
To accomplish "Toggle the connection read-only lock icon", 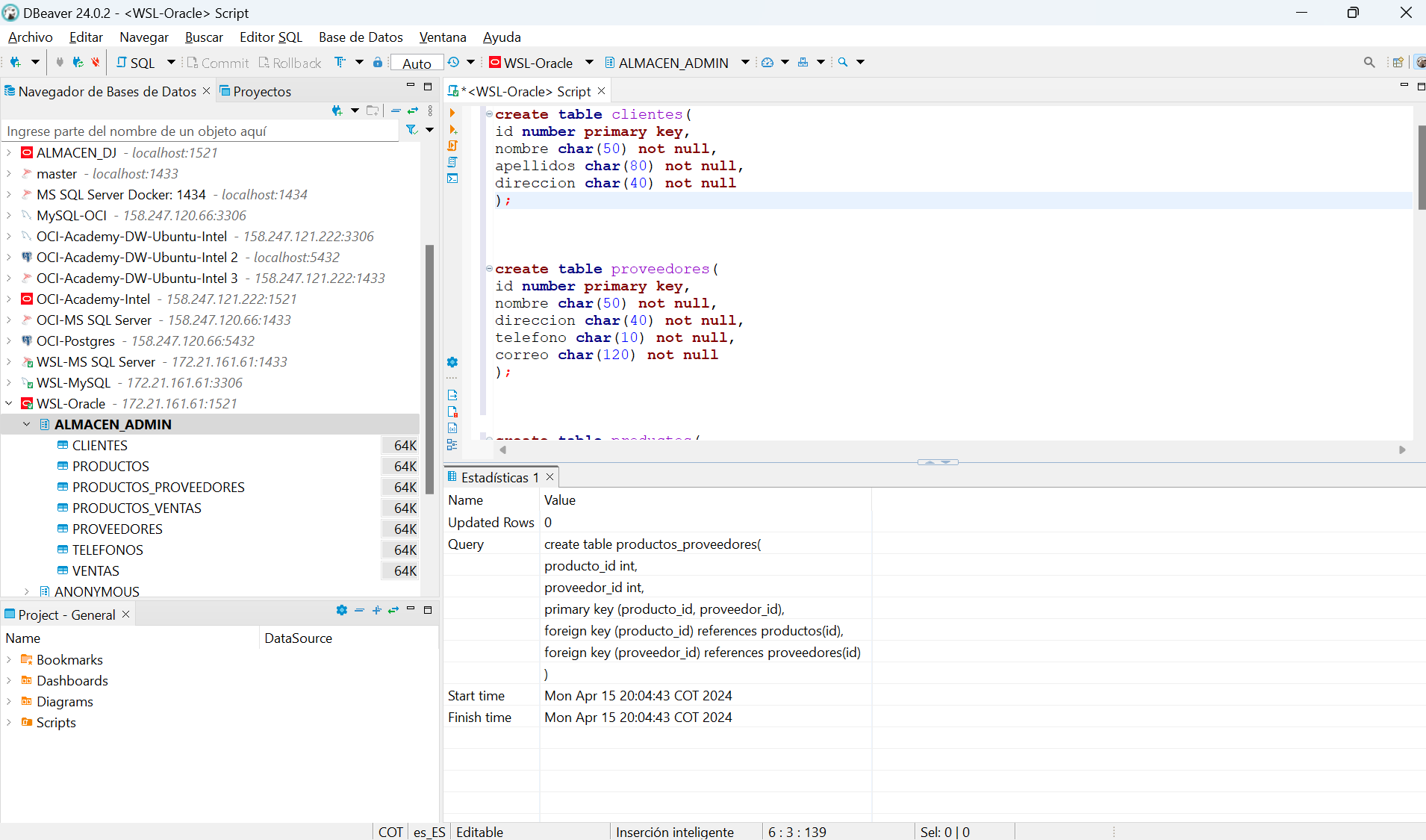I will 378,63.
